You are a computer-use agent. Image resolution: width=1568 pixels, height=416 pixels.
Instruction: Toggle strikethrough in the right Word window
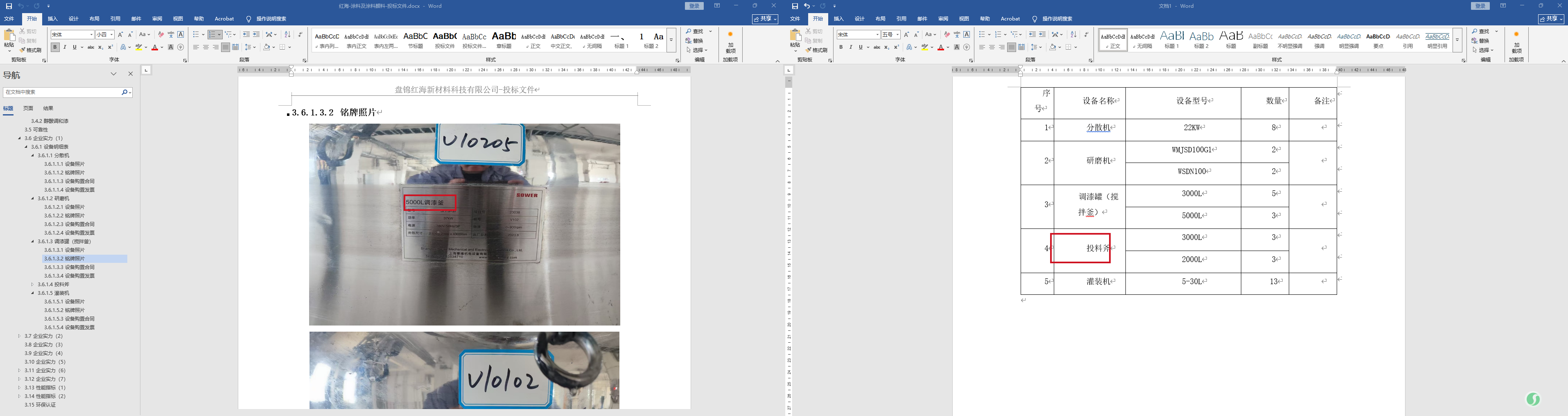click(x=877, y=47)
